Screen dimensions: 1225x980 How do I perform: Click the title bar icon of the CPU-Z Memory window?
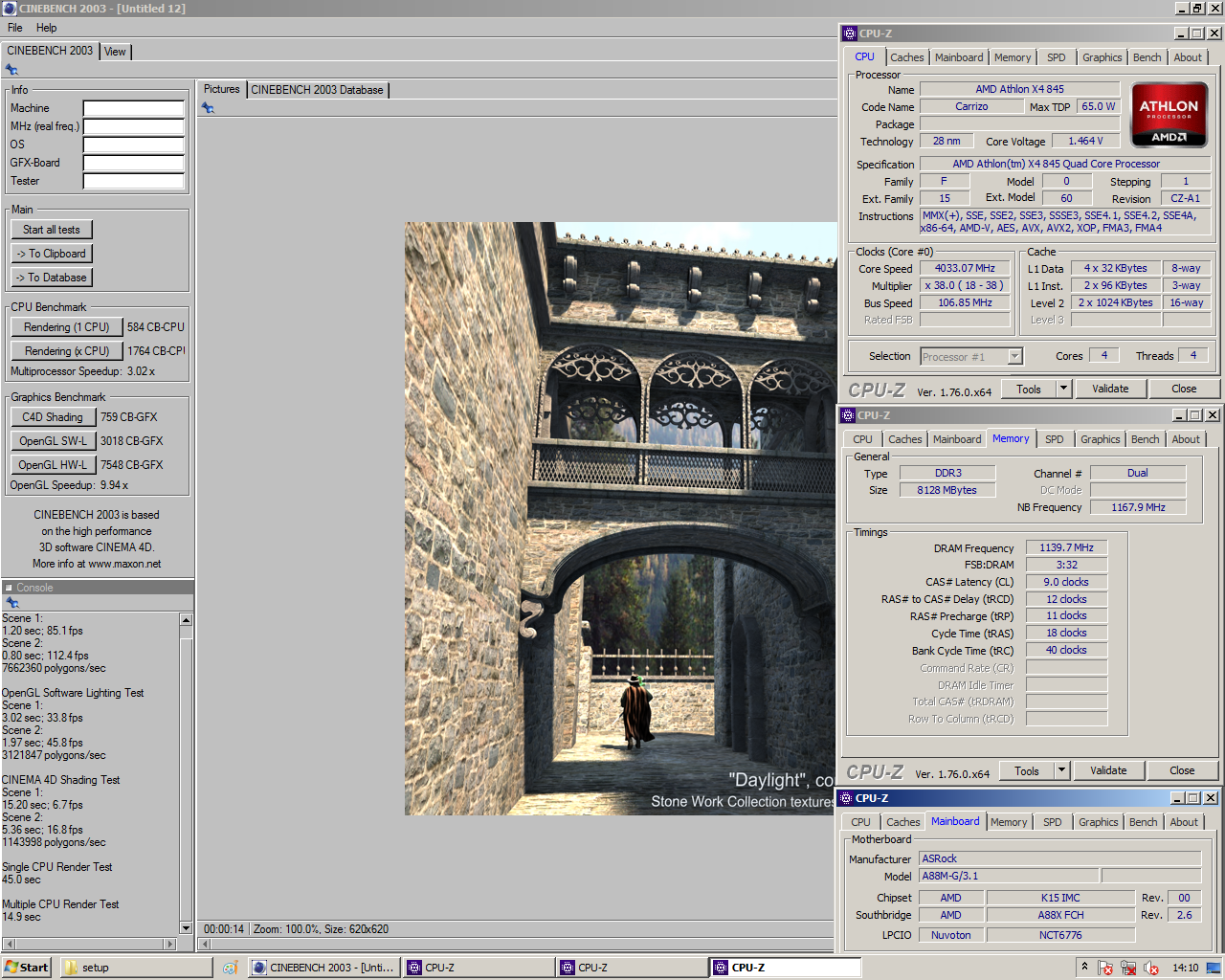(848, 415)
